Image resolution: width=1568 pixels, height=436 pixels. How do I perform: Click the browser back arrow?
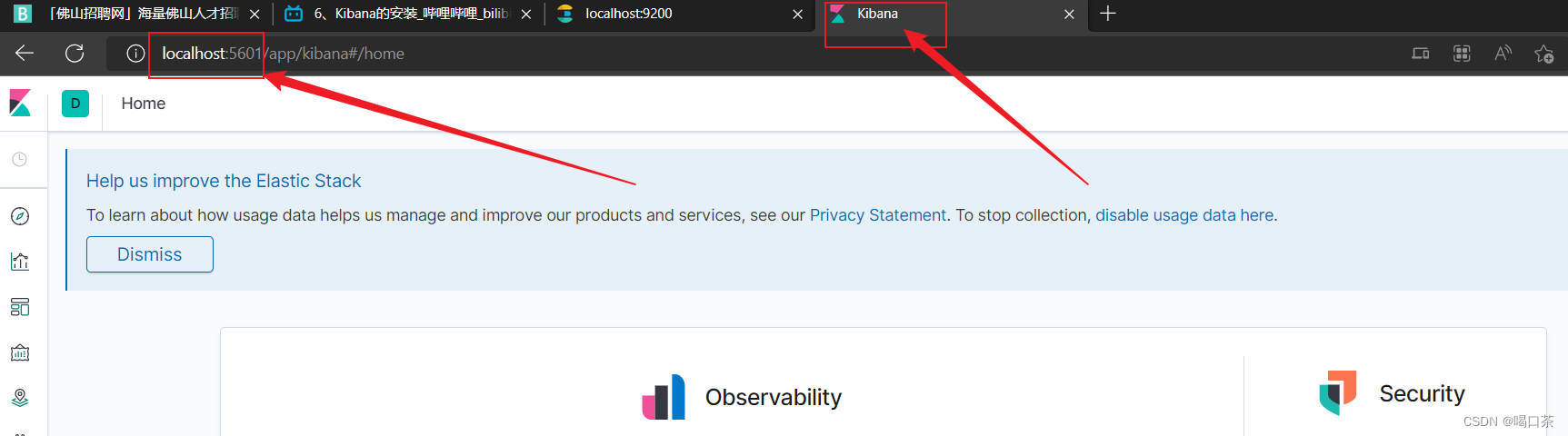(25, 54)
